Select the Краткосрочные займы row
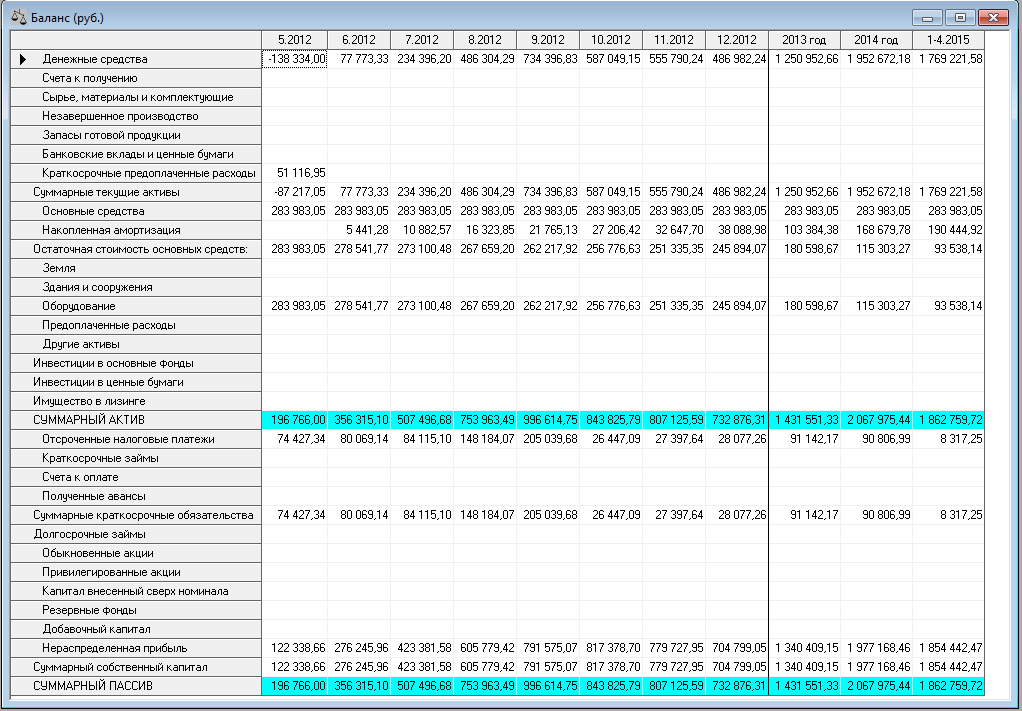The width and height of the screenshot is (1022, 711). click(x=136, y=458)
